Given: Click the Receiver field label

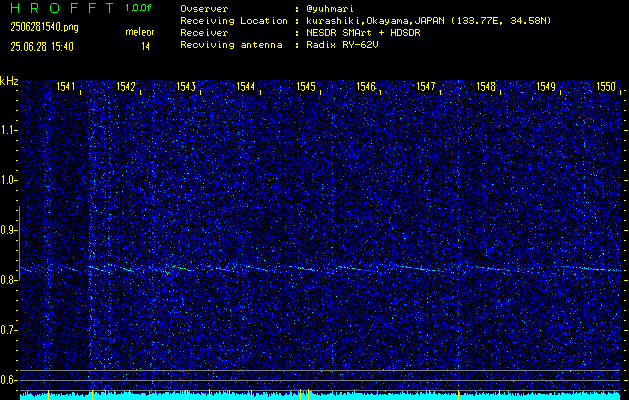Looking at the screenshot, I should [204, 33].
